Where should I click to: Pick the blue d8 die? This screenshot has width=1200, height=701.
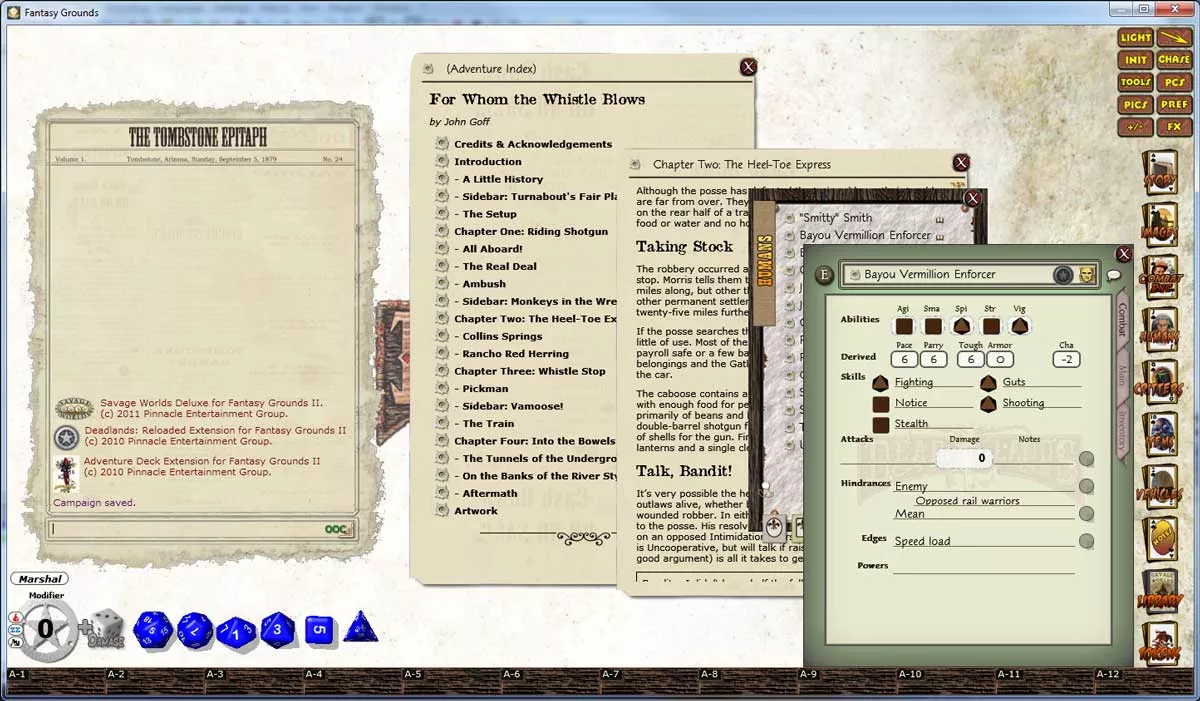coord(278,630)
